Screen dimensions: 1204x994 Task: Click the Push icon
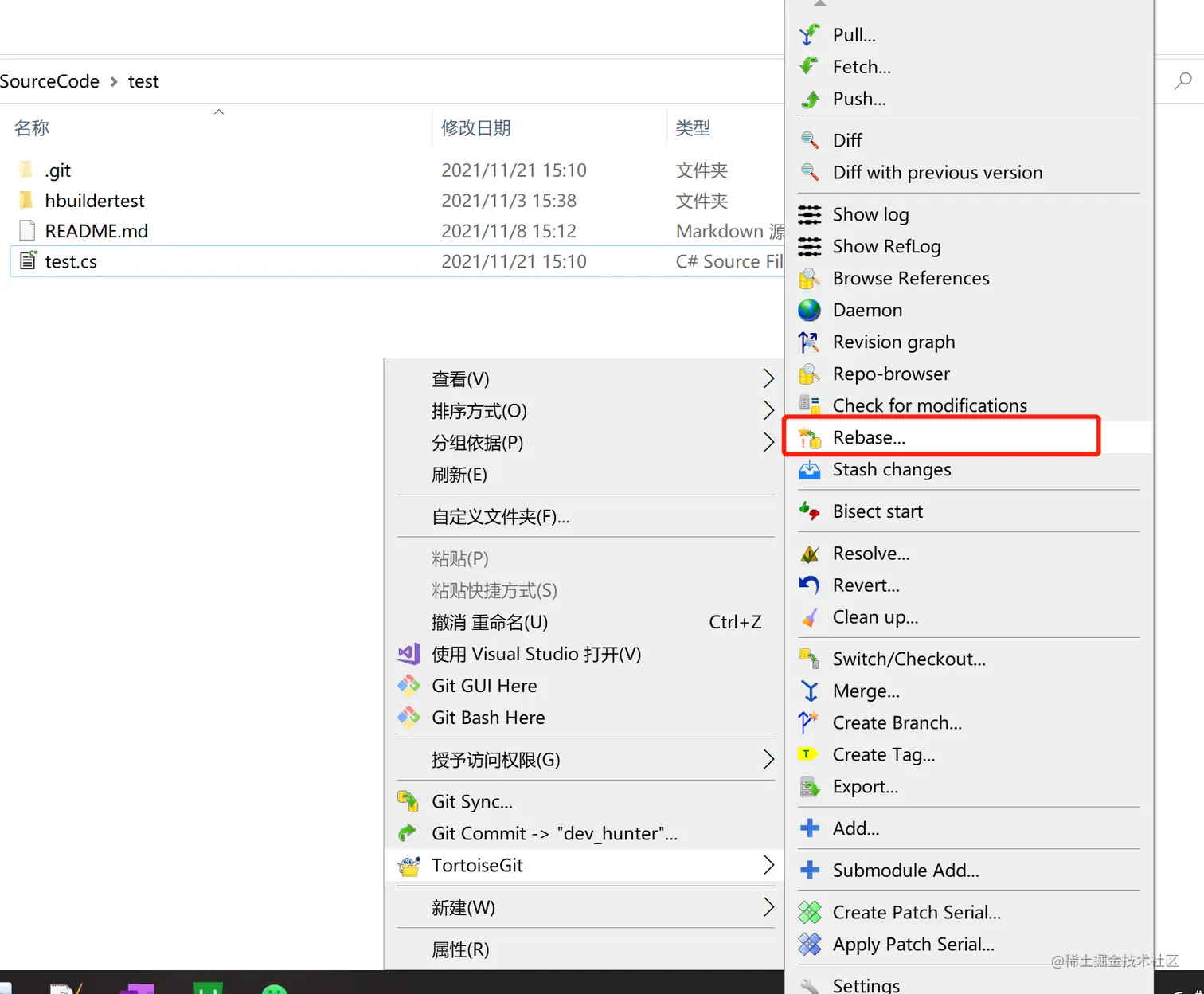click(x=810, y=99)
